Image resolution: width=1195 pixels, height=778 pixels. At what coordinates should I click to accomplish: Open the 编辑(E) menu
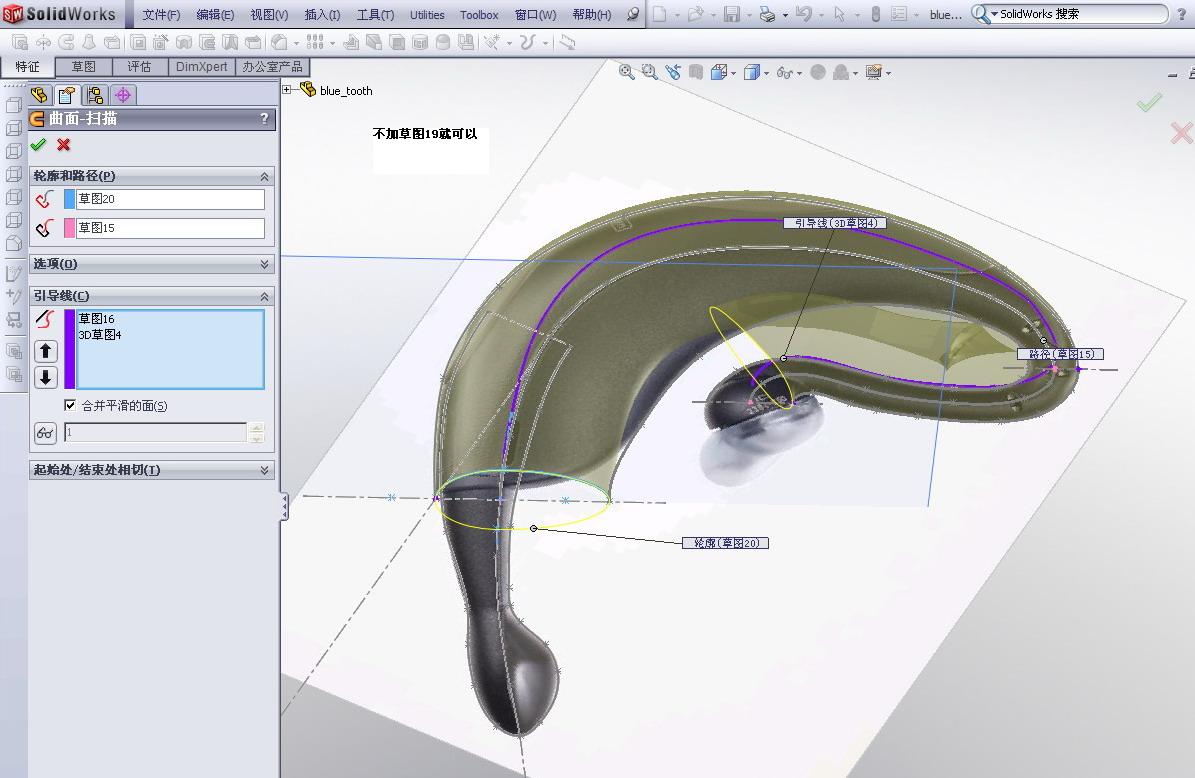(x=215, y=14)
